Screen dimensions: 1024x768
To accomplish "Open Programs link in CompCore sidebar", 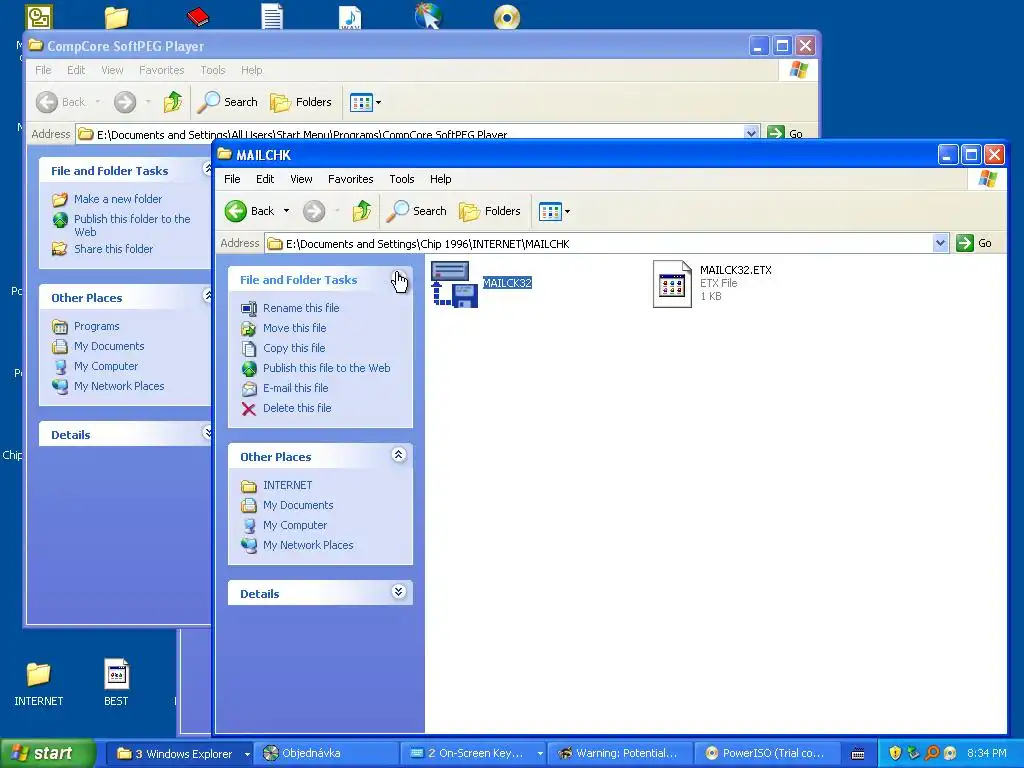I will pos(96,326).
